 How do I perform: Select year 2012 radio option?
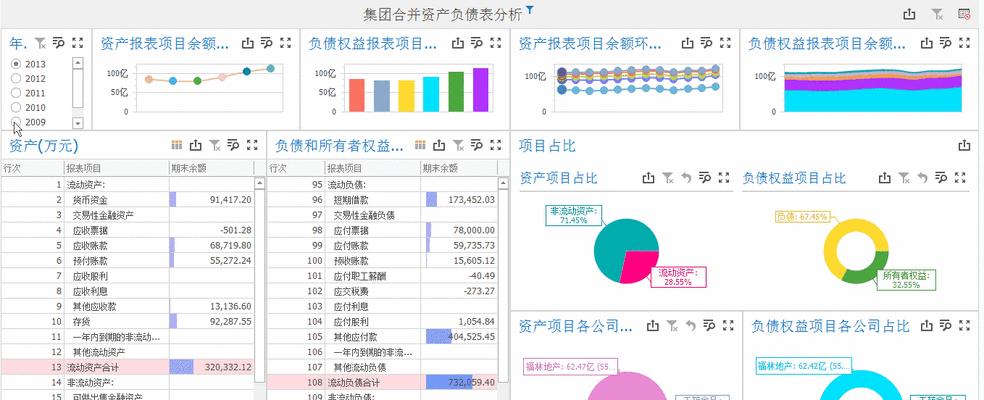16,78
